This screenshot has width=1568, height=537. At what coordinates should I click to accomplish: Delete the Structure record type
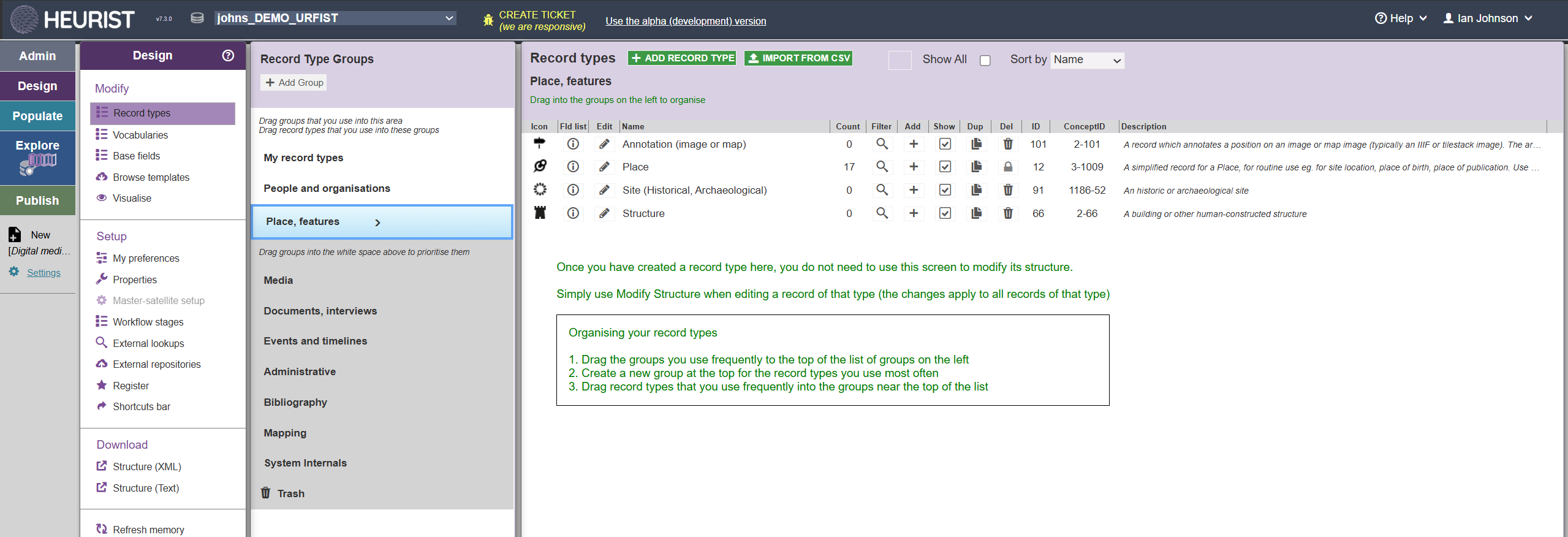(1007, 213)
